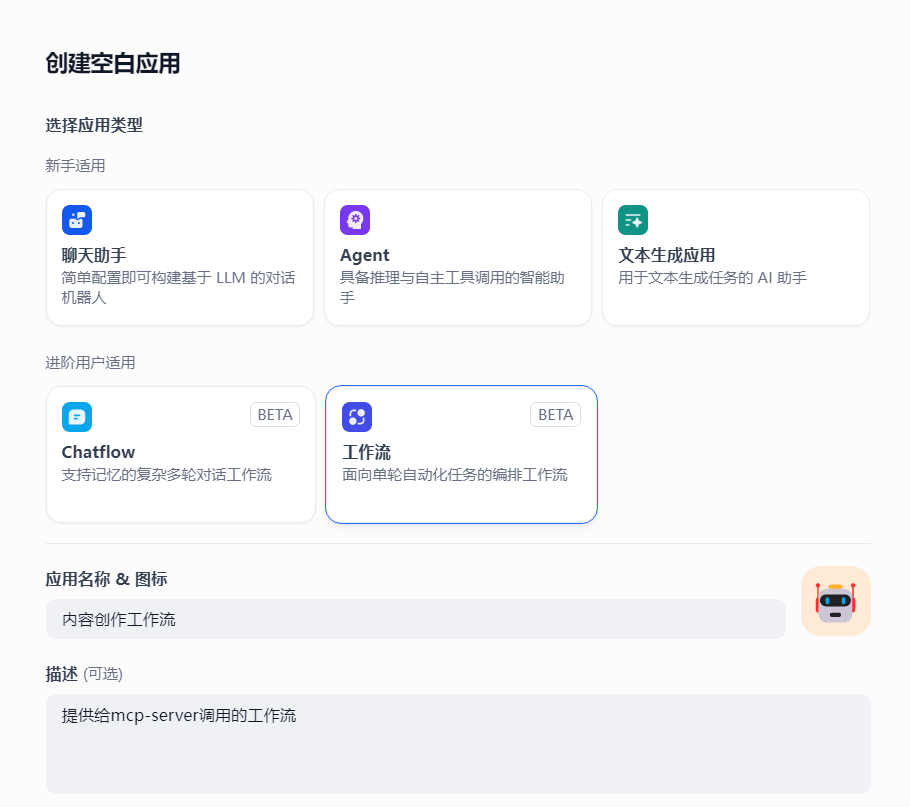Click the BETA badge on 工作流
Image resolution: width=910 pixels, height=807 pixels.
click(555, 415)
